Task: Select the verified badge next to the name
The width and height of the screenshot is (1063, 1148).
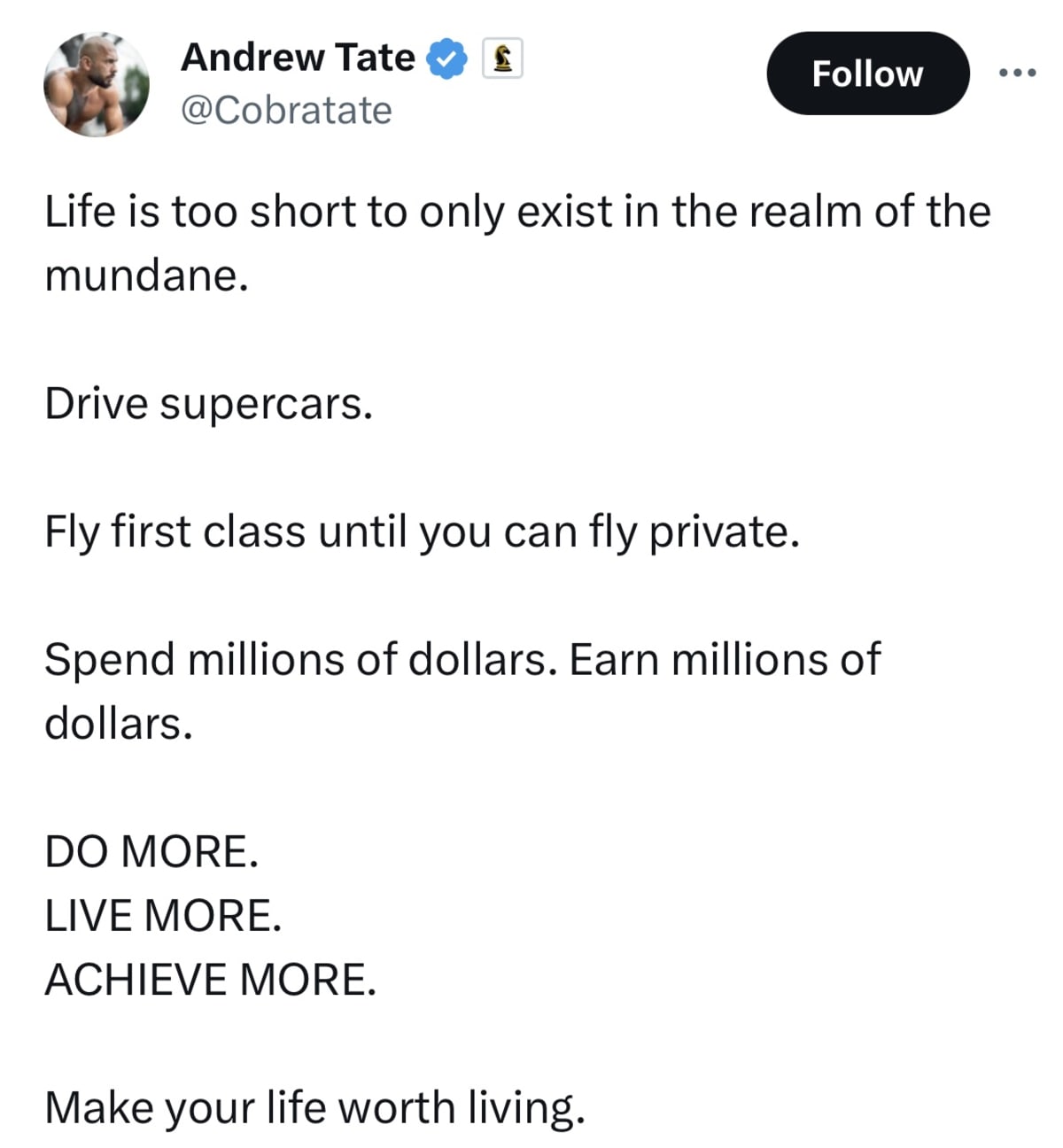Action: click(446, 58)
